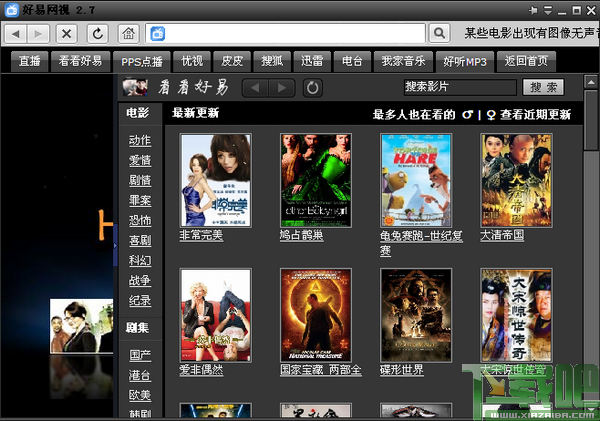Click the inner panel refresh circle icon
The width and height of the screenshot is (600, 421).
[313, 88]
